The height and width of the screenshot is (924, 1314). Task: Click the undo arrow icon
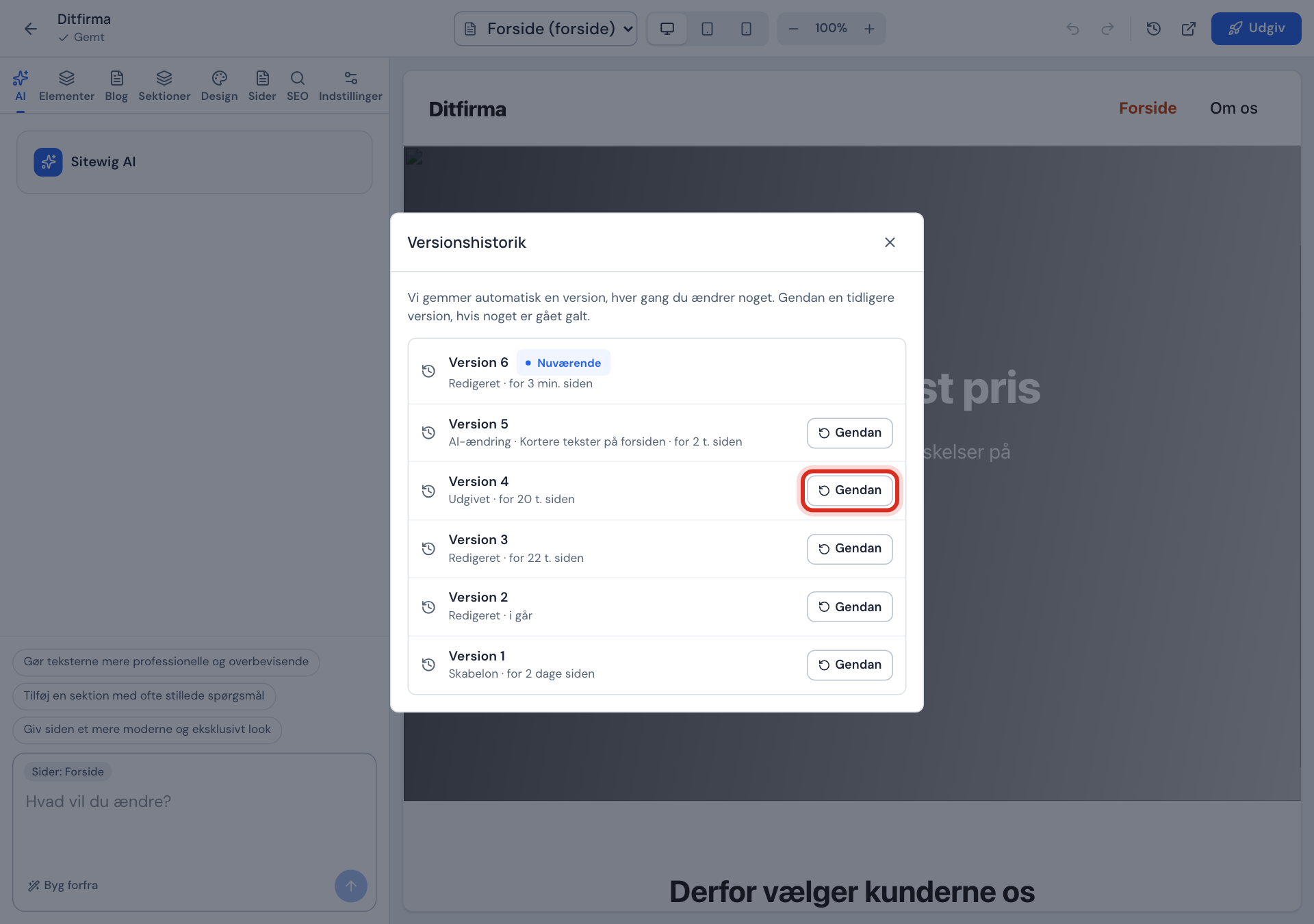[1072, 29]
